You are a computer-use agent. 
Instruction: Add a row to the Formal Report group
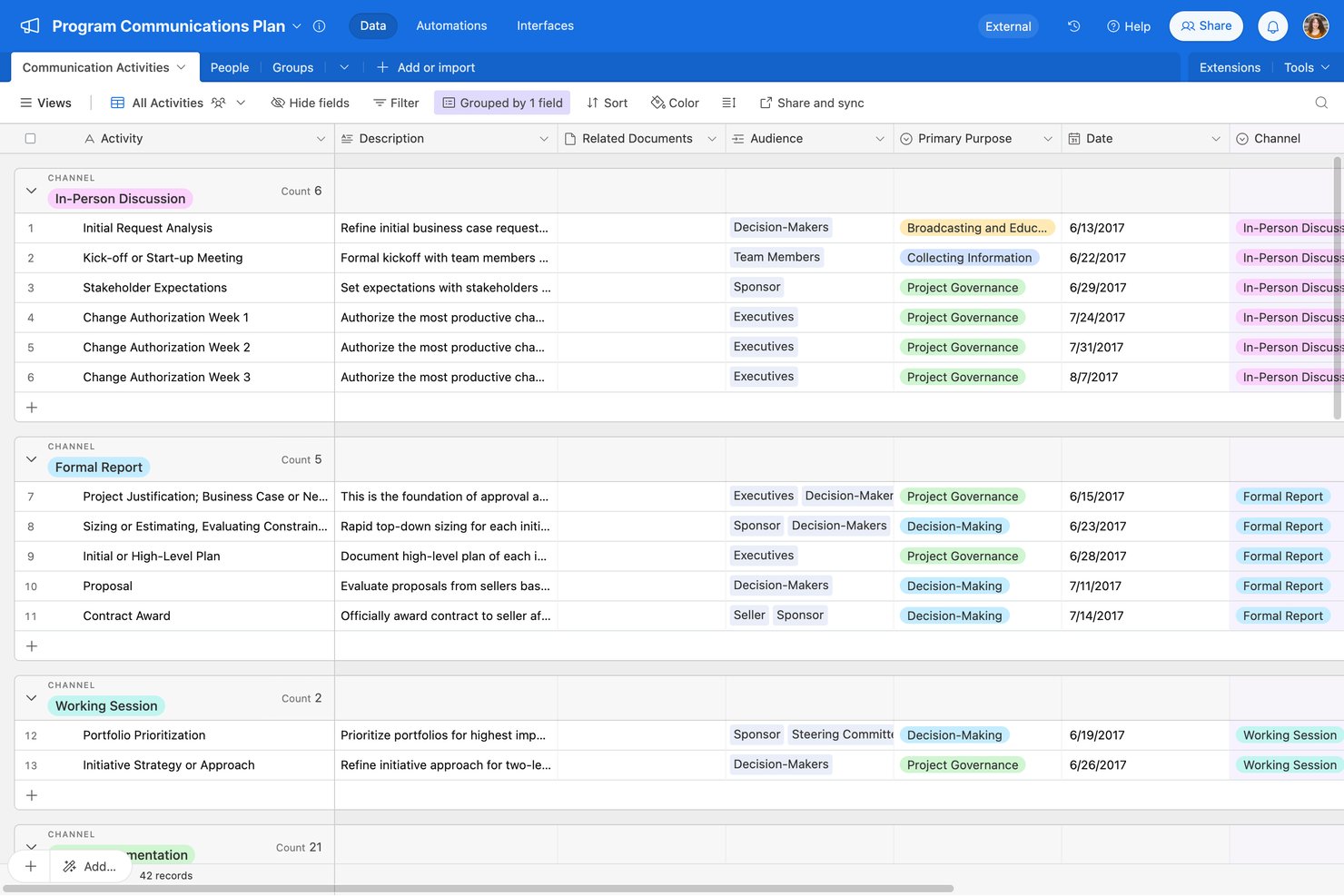tap(32, 646)
